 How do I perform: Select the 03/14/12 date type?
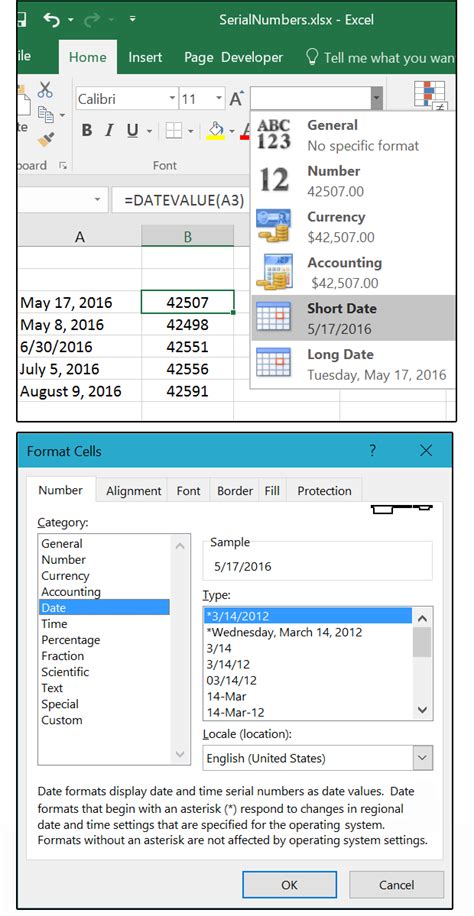pyautogui.click(x=306, y=681)
